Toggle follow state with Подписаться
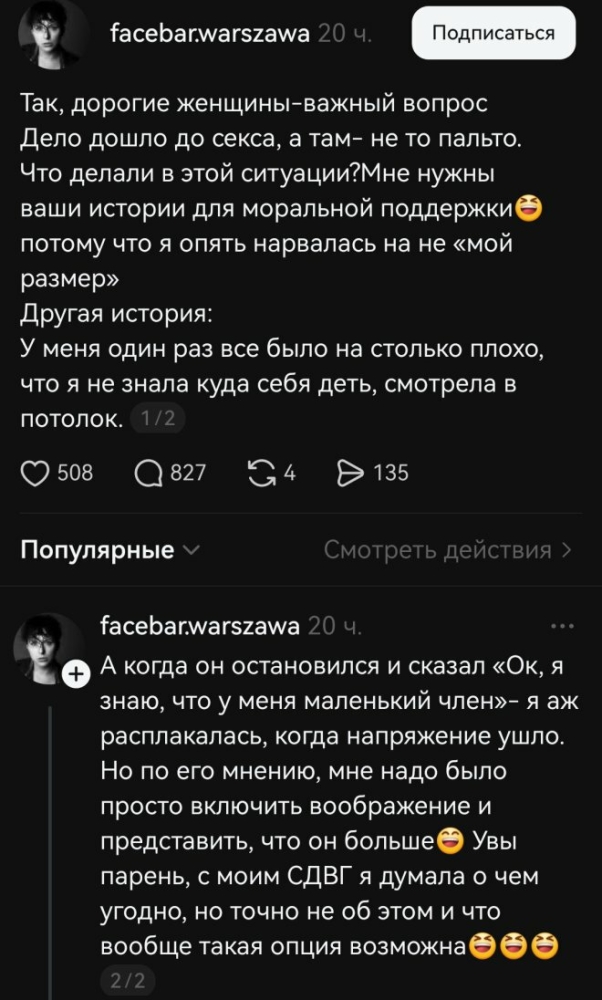The image size is (602, 1000). [x=492, y=33]
